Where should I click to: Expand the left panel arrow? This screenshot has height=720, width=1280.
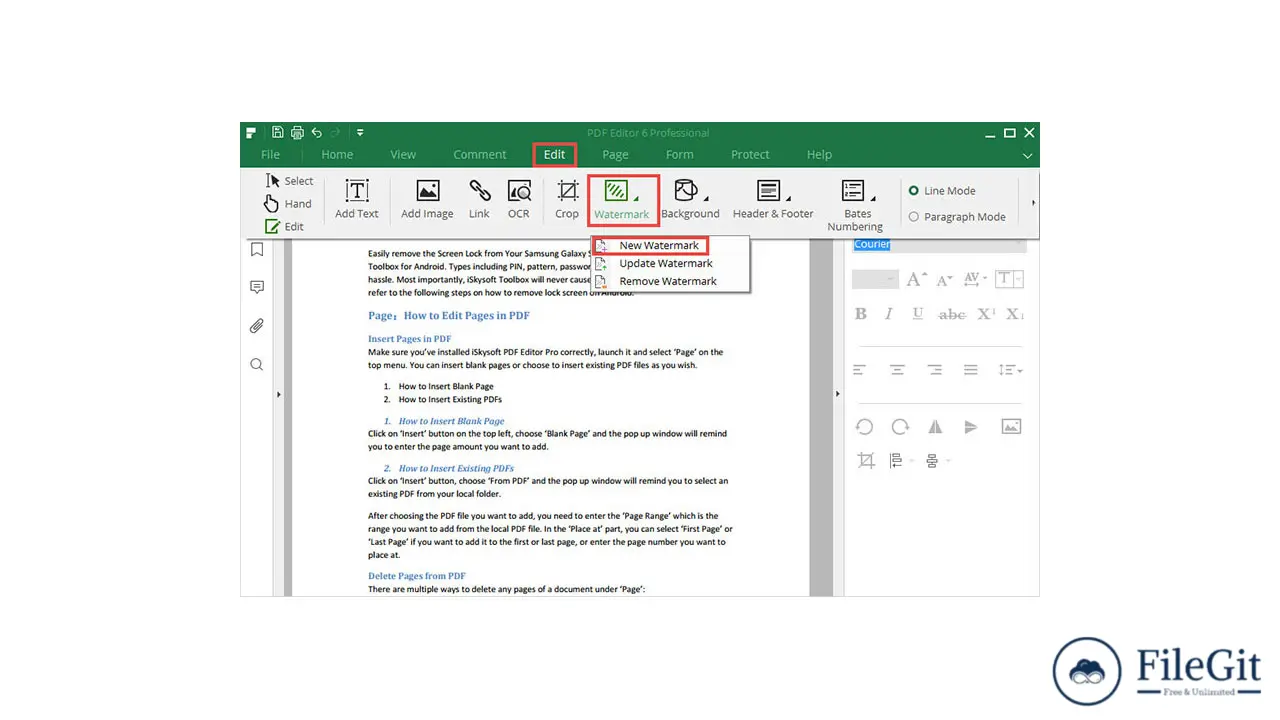click(x=278, y=394)
